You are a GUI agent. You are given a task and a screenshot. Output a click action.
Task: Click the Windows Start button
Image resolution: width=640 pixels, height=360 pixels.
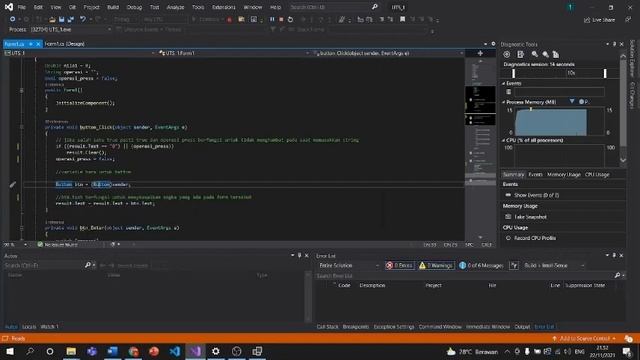[x=10, y=351]
